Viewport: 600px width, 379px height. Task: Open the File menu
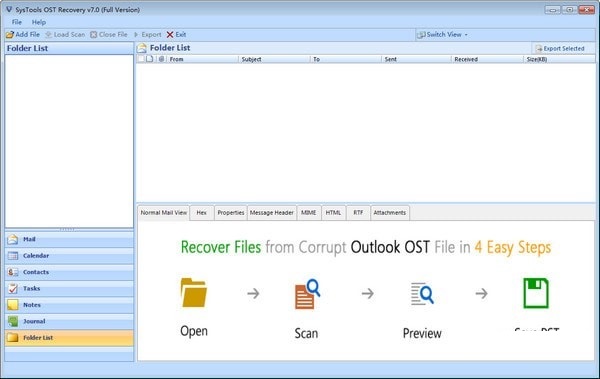click(17, 22)
